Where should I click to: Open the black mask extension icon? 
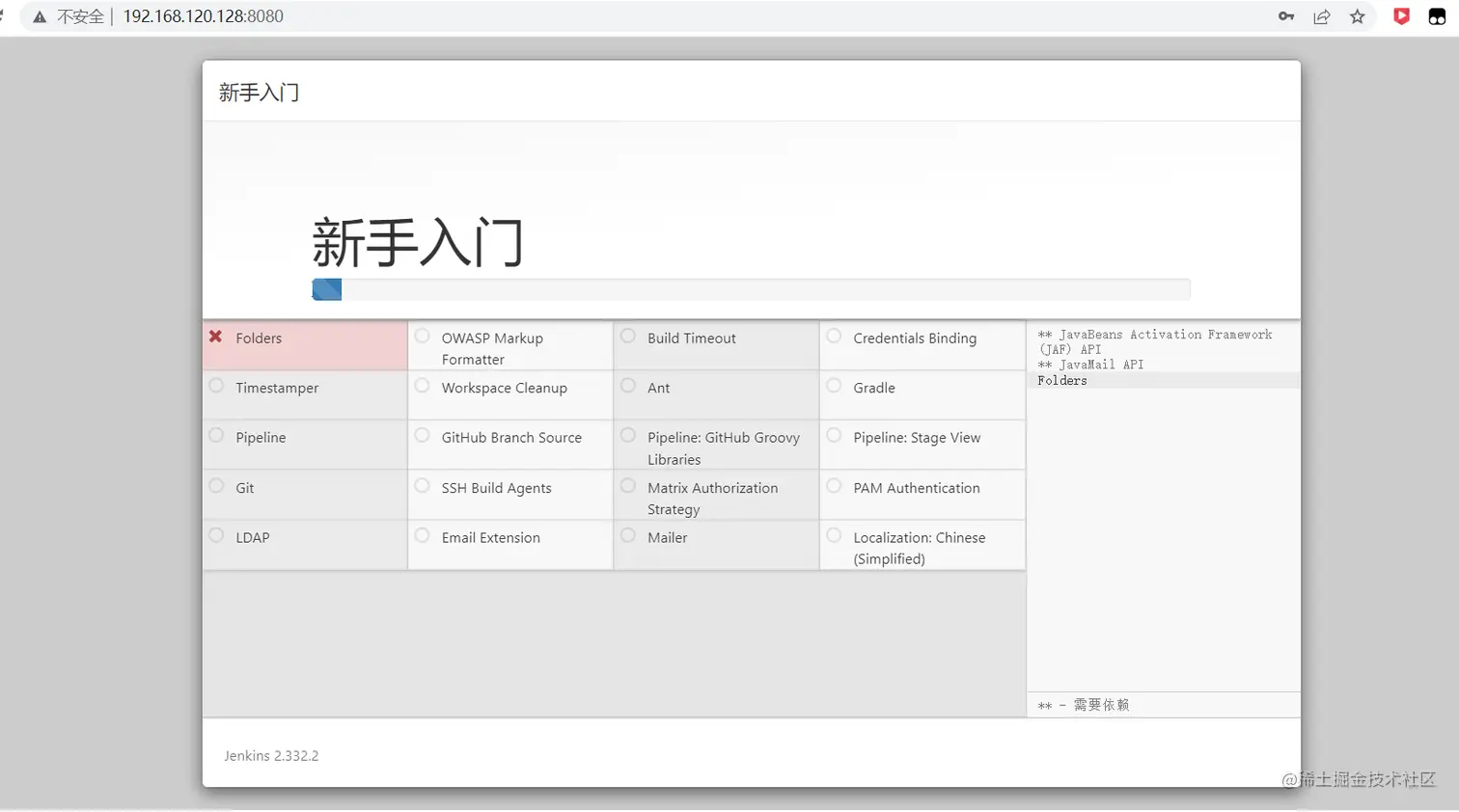pyautogui.click(x=1437, y=16)
